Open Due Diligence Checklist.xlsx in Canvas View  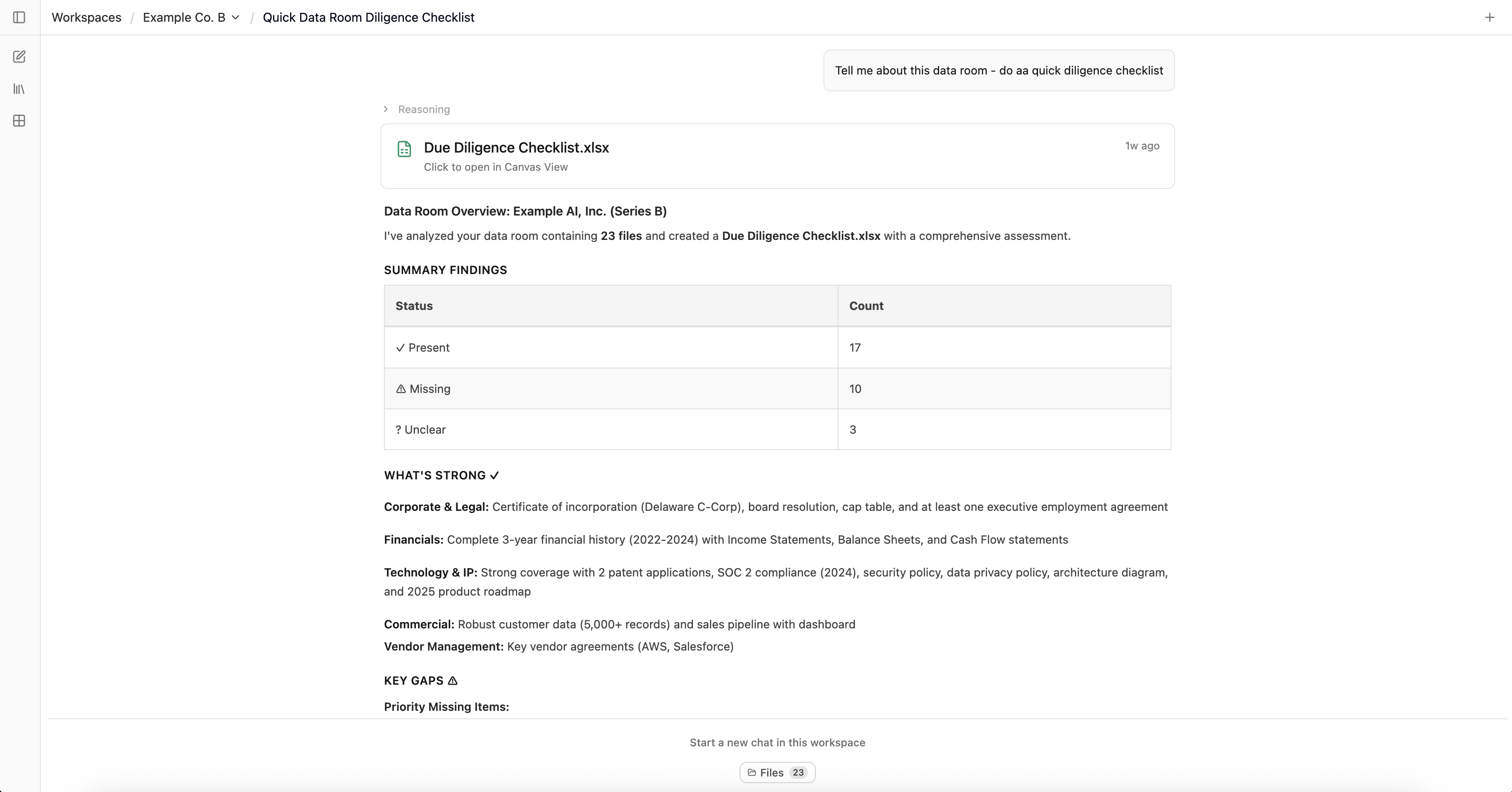(x=496, y=167)
